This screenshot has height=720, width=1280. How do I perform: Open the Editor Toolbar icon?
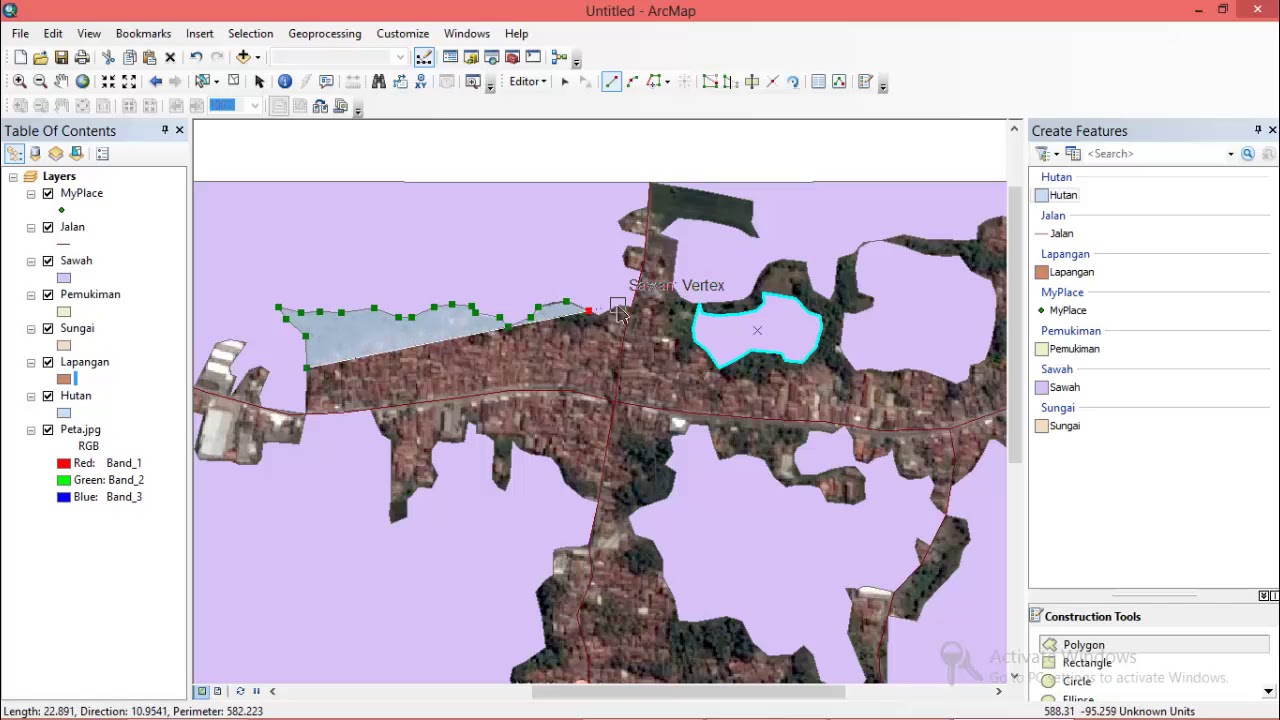coord(424,57)
